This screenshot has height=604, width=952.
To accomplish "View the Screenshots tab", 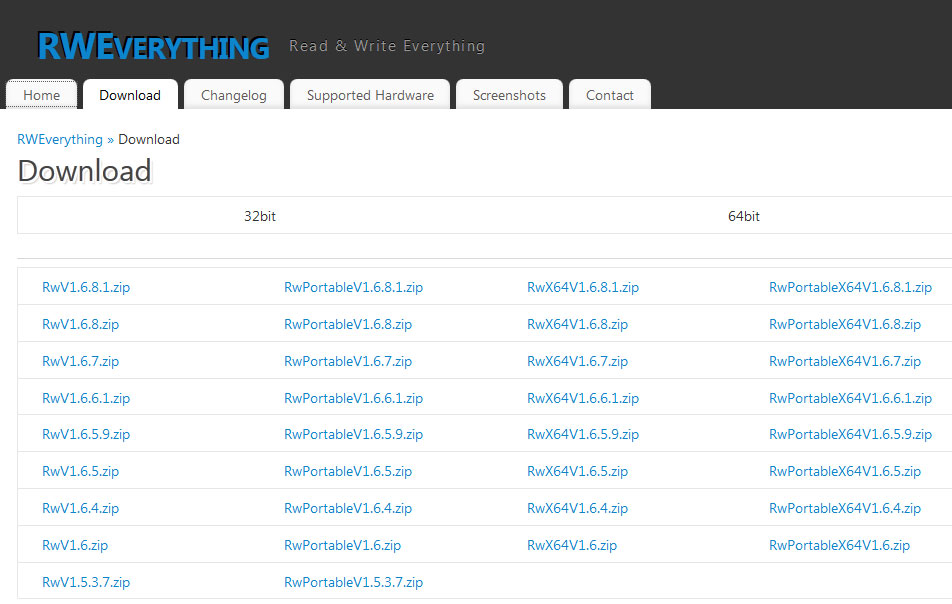I will [509, 95].
